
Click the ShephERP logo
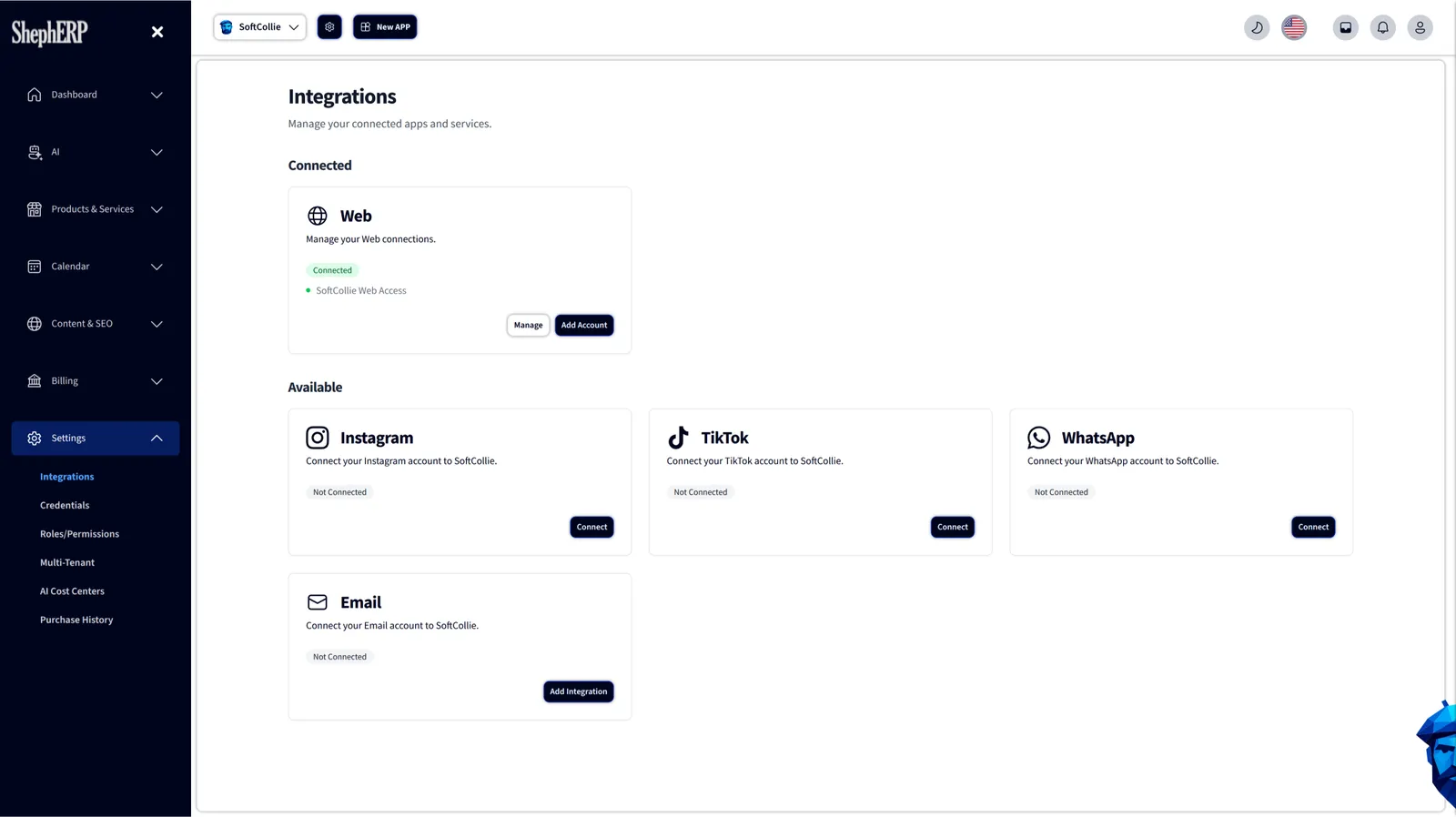(49, 33)
